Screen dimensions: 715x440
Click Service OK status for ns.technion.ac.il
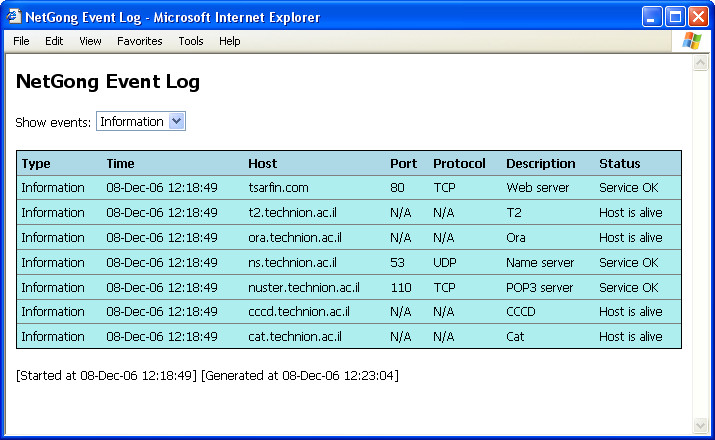click(x=628, y=263)
